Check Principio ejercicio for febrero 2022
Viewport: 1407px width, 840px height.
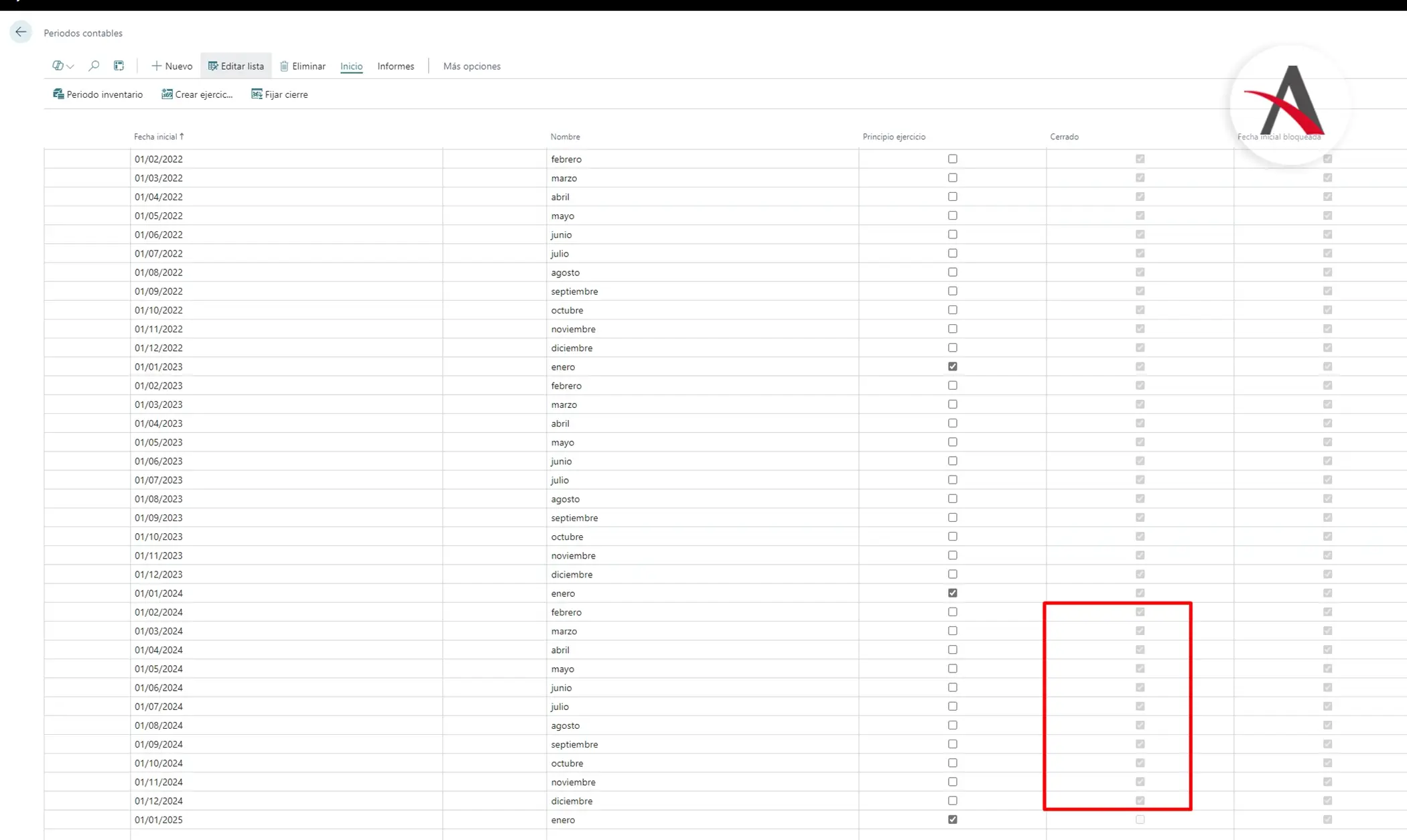click(x=952, y=159)
